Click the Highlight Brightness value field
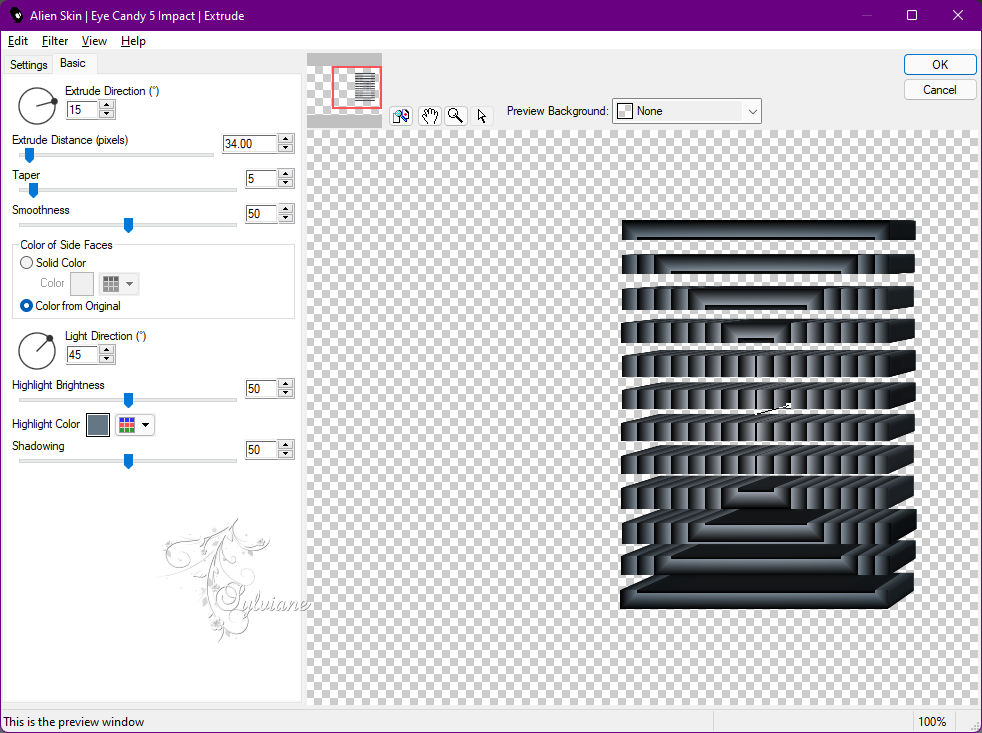Image resolution: width=982 pixels, height=733 pixels. click(x=261, y=388)
